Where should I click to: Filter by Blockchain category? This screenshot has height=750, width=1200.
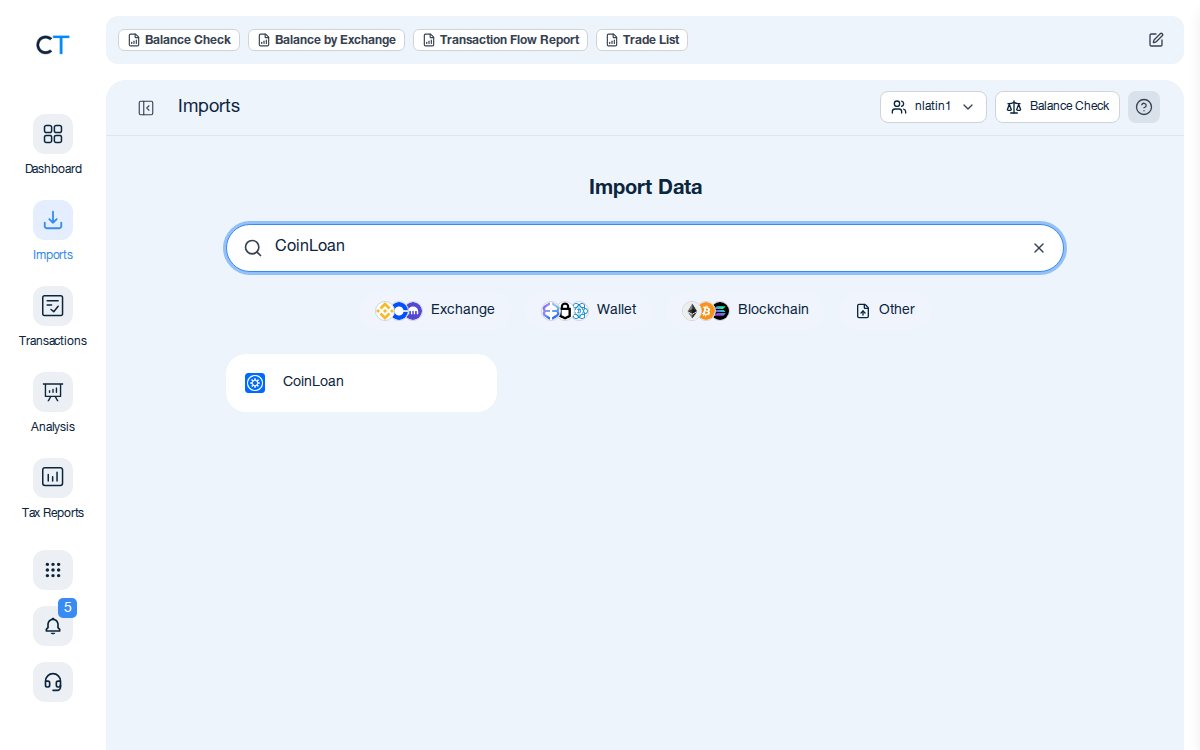[746, 310]
